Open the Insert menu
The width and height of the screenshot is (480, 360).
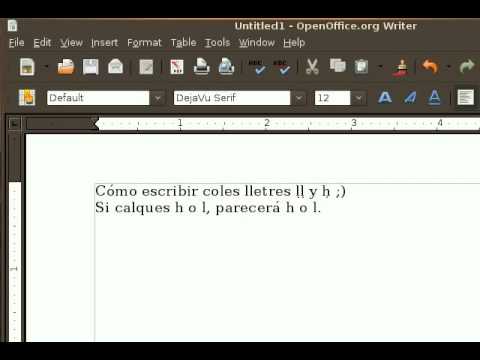pyautogui.click(x=105, y=43)
